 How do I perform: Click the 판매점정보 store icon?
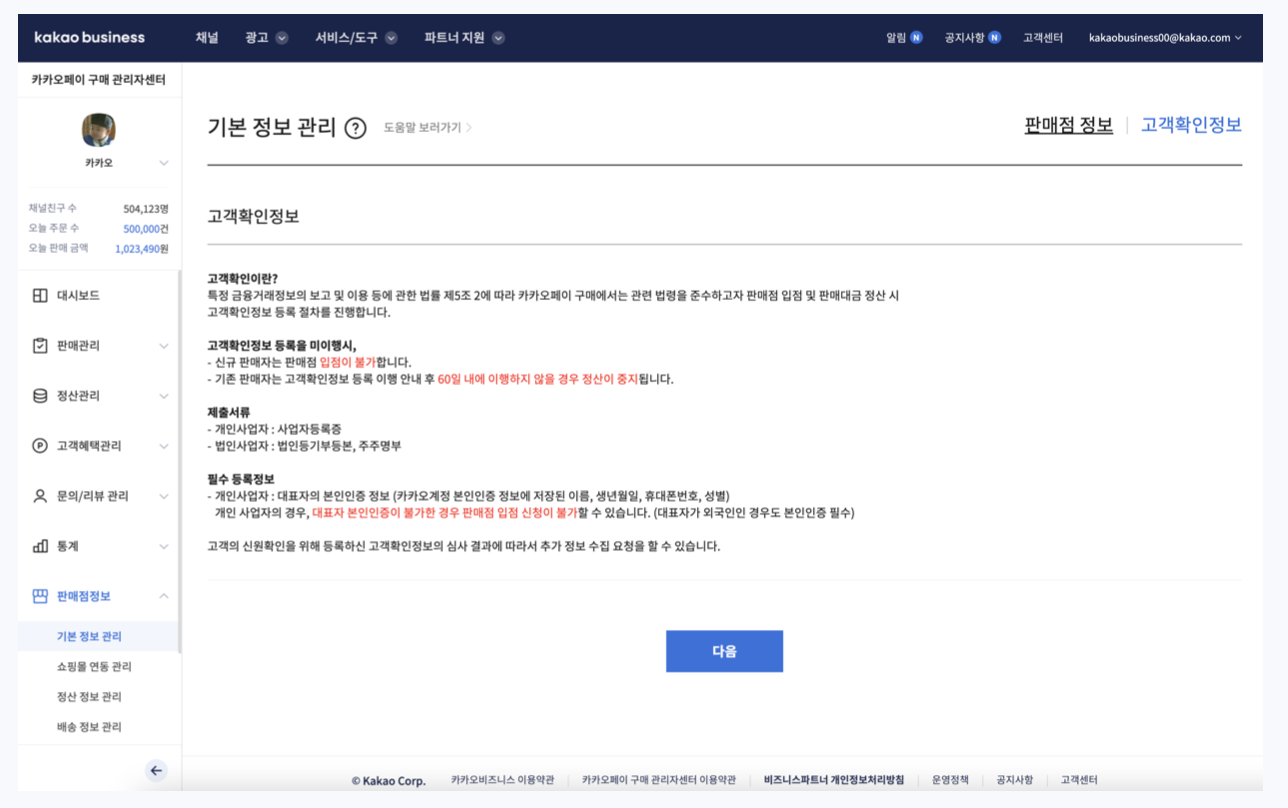[x=40, y=596]
